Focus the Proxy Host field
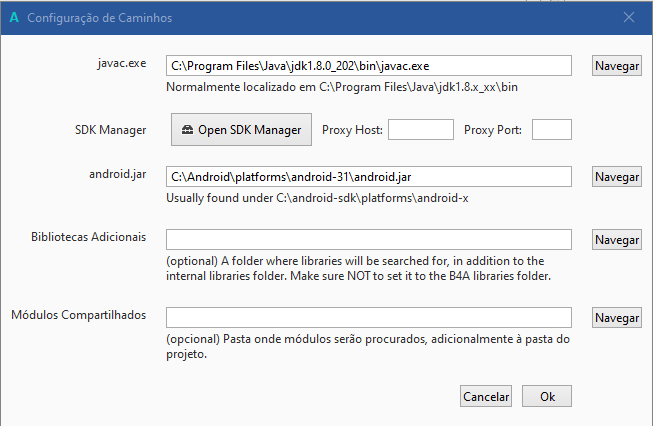653x426 pixels. click(x=420, y=130)
